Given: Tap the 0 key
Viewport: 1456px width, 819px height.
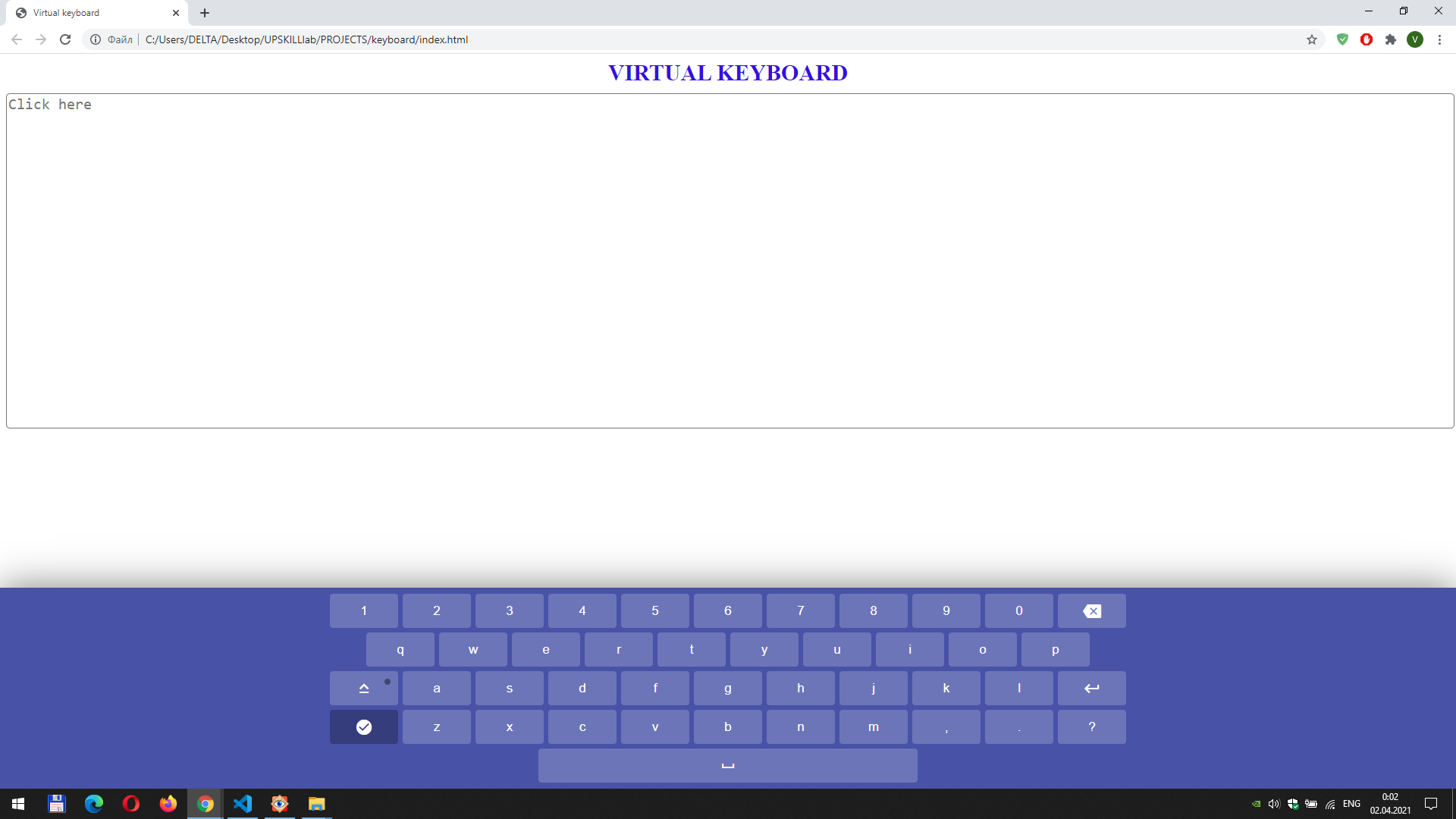Looking at the screenshot, I should (x=1019, y=610).
